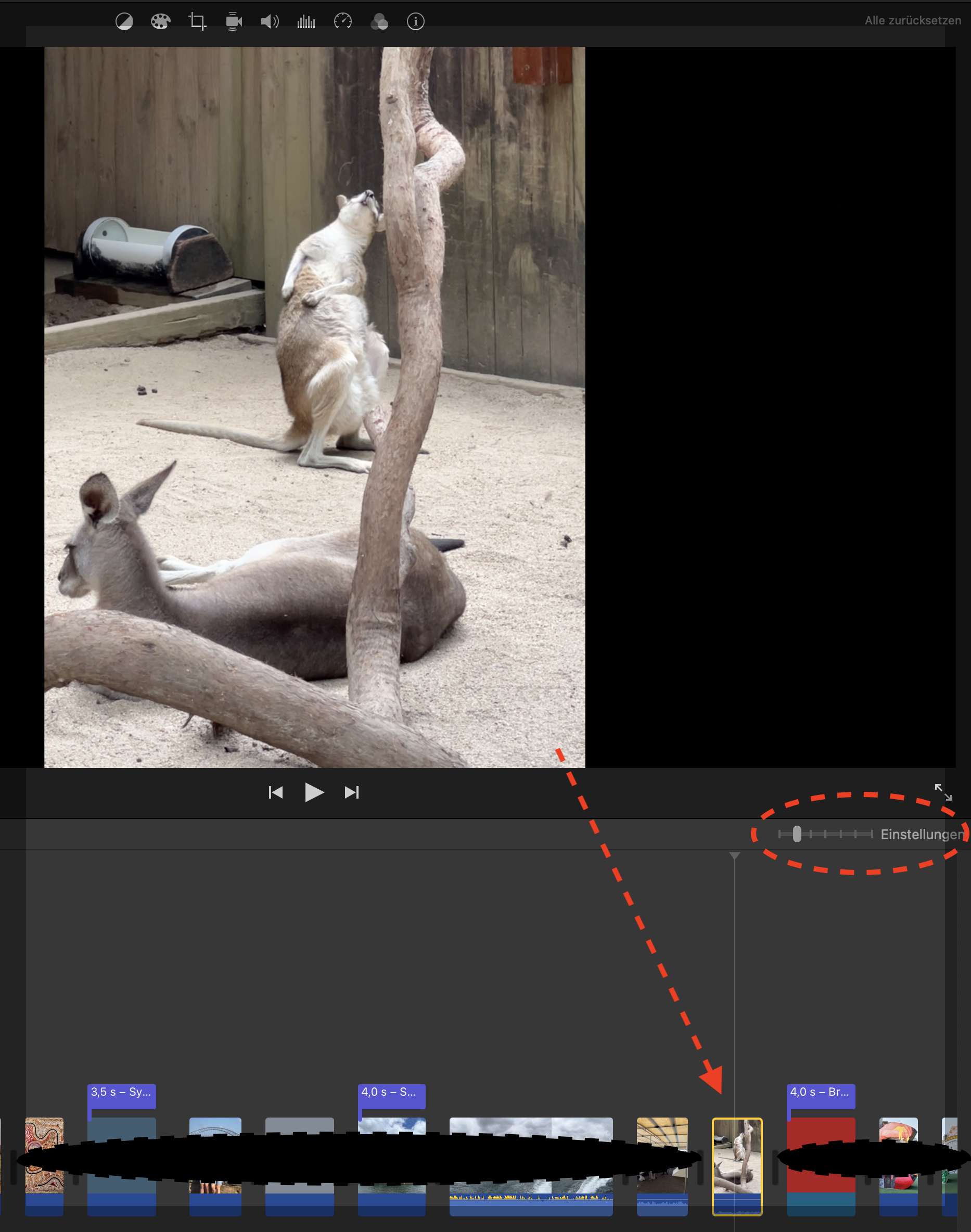
Task: Open the color correction palette
Action: pos(160,22)
